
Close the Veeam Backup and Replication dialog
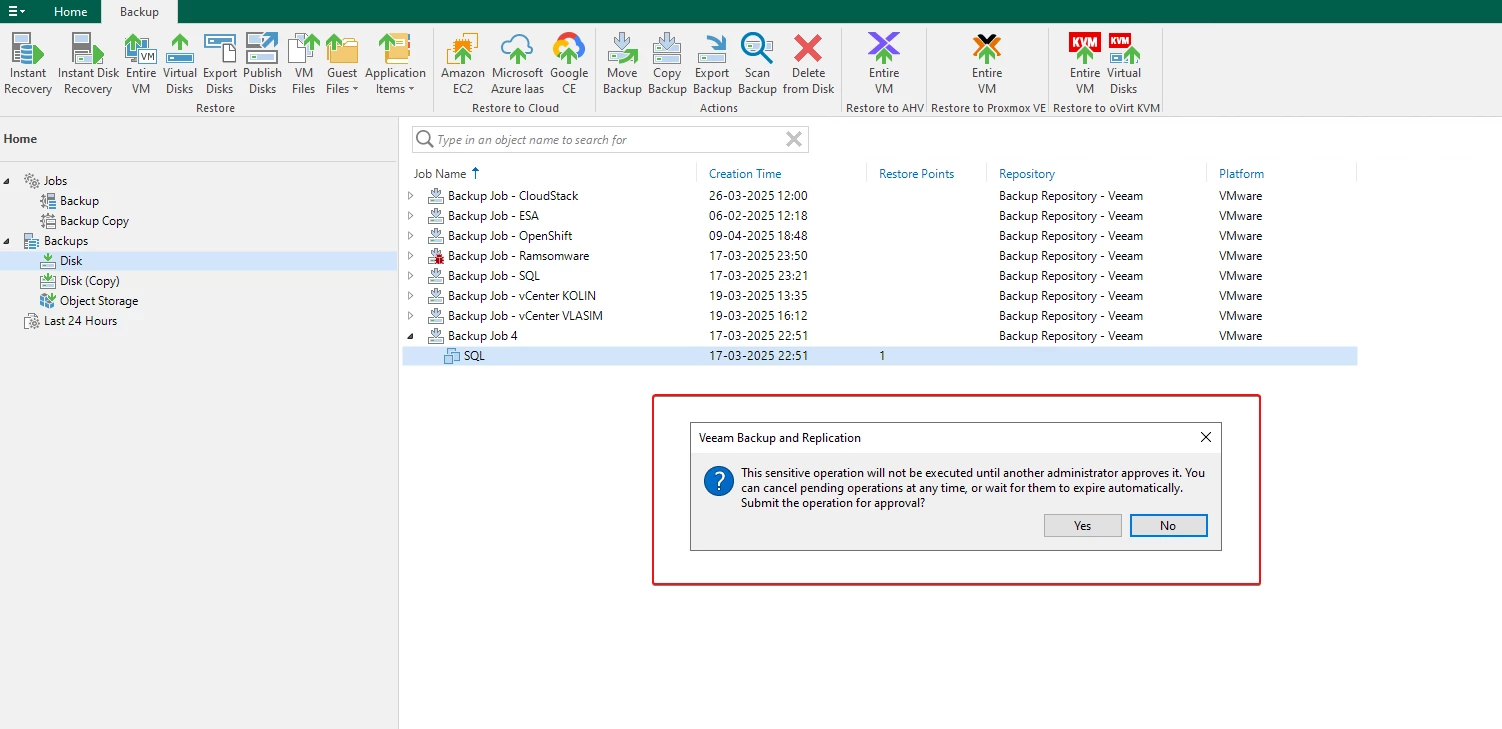click(x=1205, y=438)
